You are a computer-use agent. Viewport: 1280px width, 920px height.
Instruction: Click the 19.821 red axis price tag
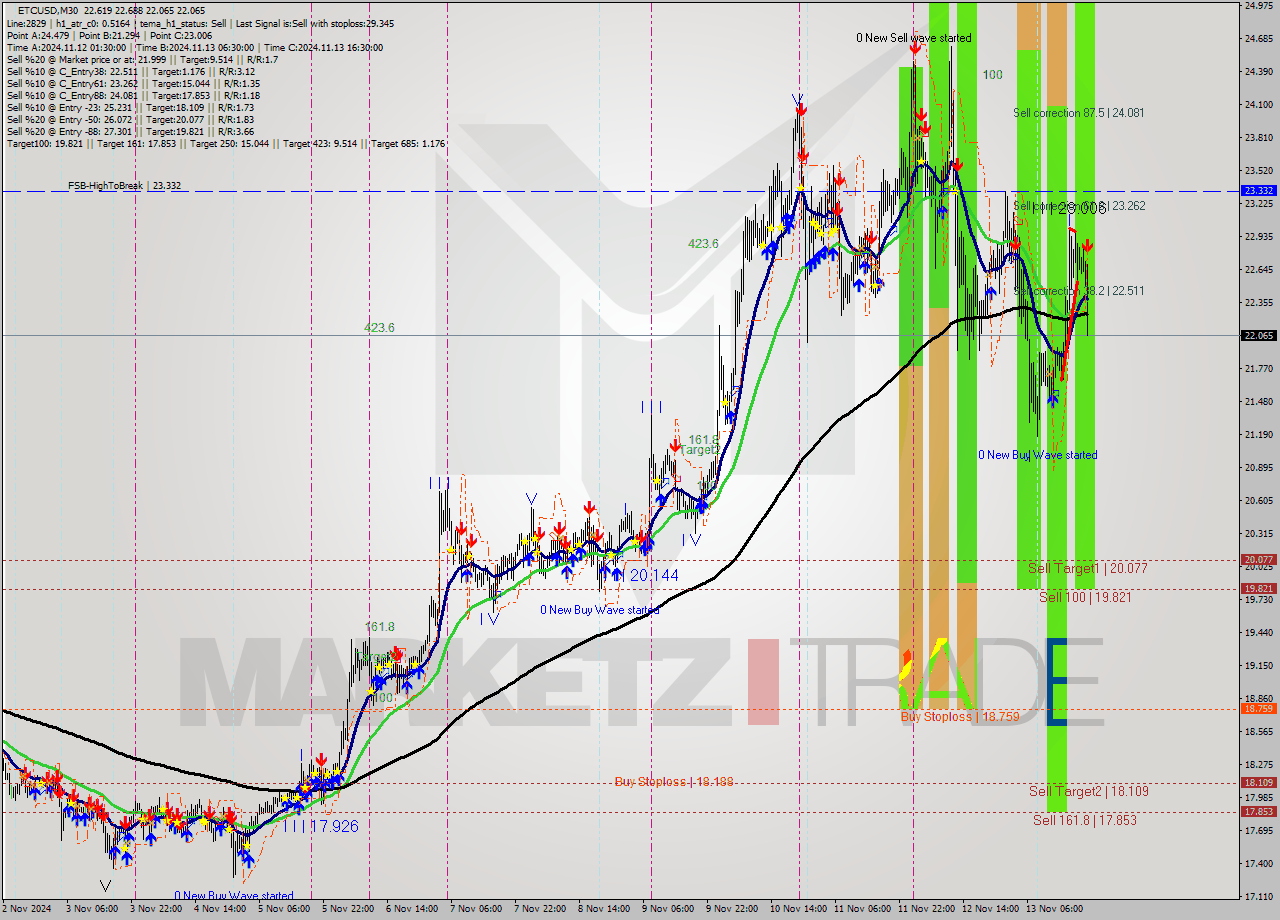pos(1258,589)
